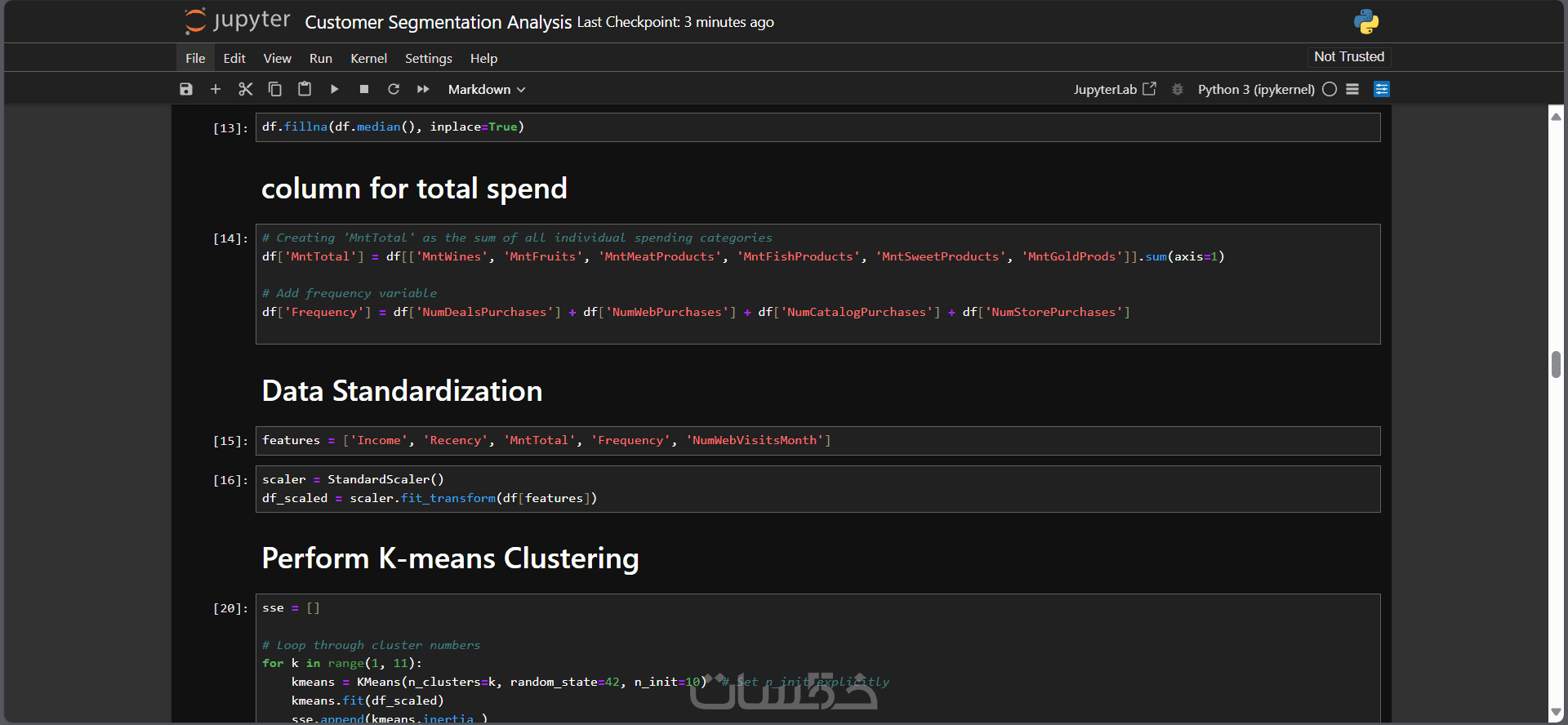
Task: Paste the cell using the clipboard icon
Action: click(305, 89)
